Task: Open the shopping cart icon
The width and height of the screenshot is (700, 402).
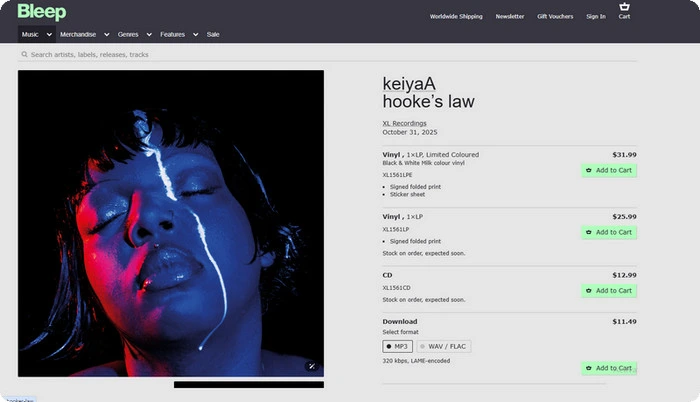Action: [624, 10]
